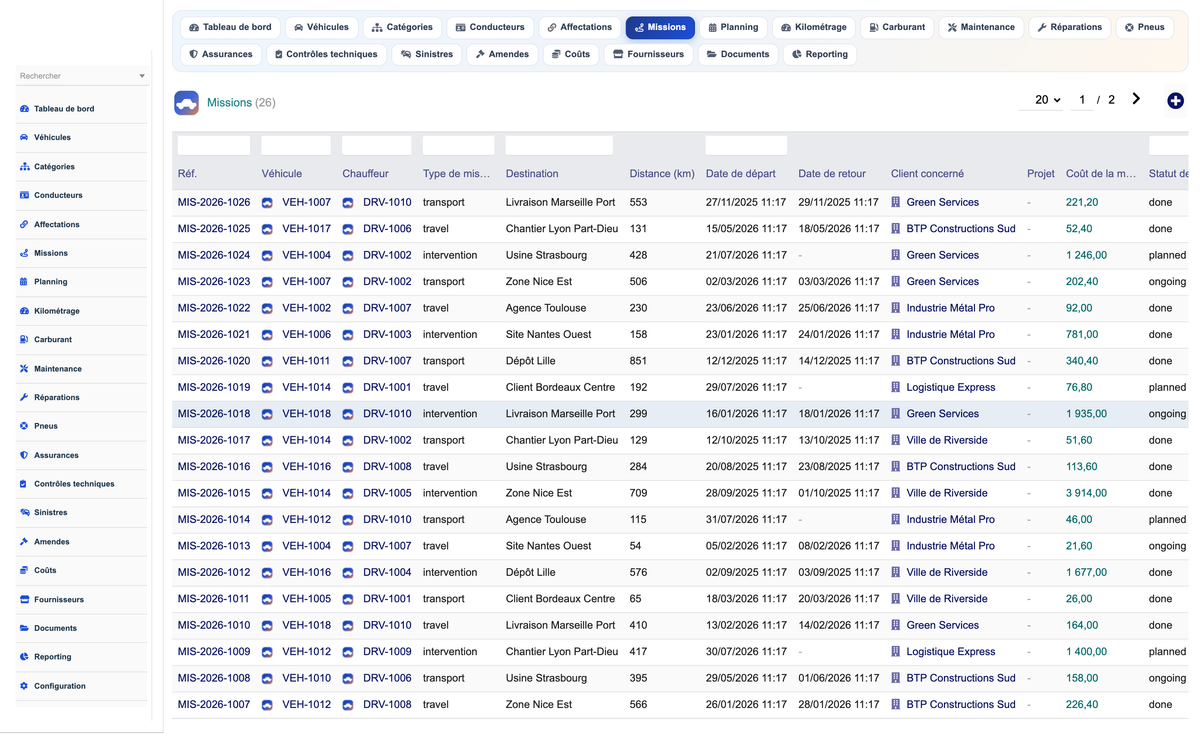Sort by Type de mission column header
The width and height of the screenshot is (1200, 743).
pyautogui.click(x=457, y=174)
